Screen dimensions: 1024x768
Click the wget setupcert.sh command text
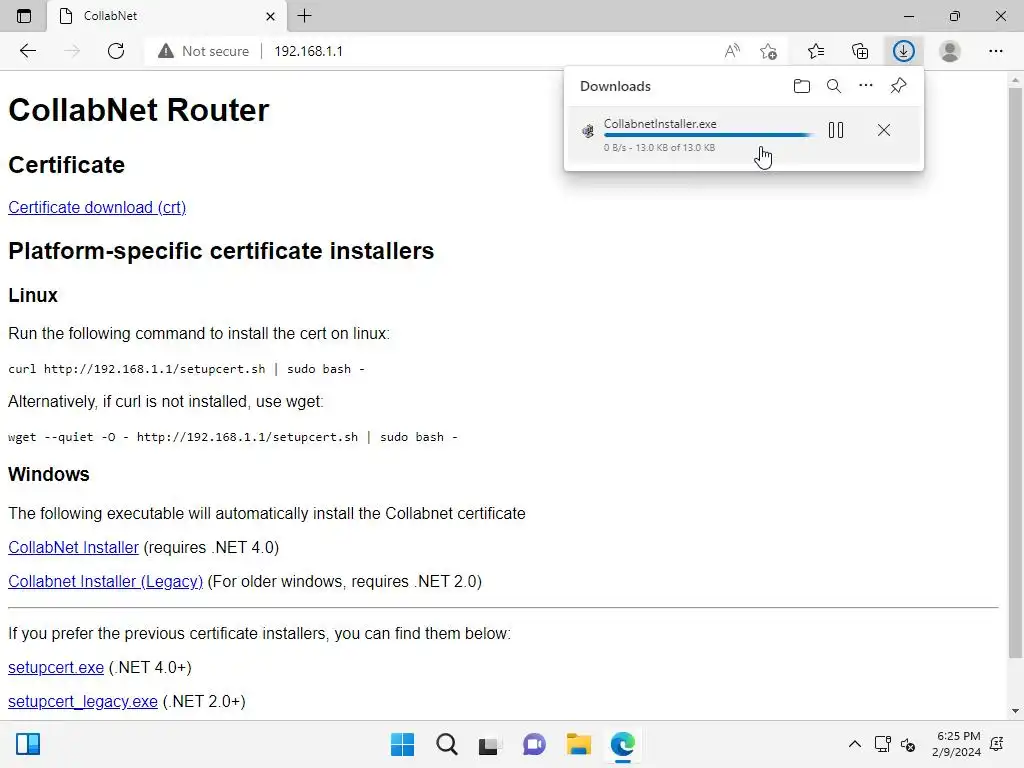[232, 437]
